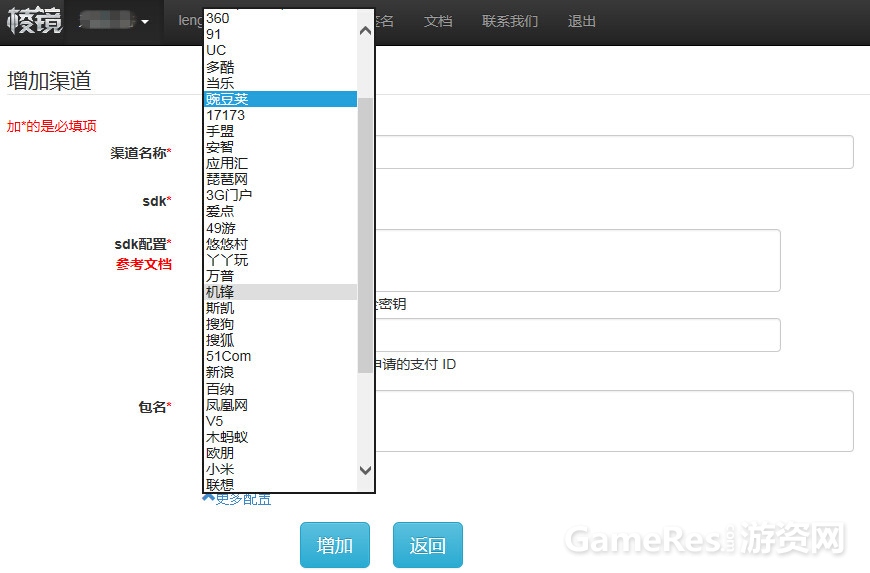The height and width of the screenshot is (573, 870).
Task: Select 应用汇 option
Action: (x=281, y=163)
